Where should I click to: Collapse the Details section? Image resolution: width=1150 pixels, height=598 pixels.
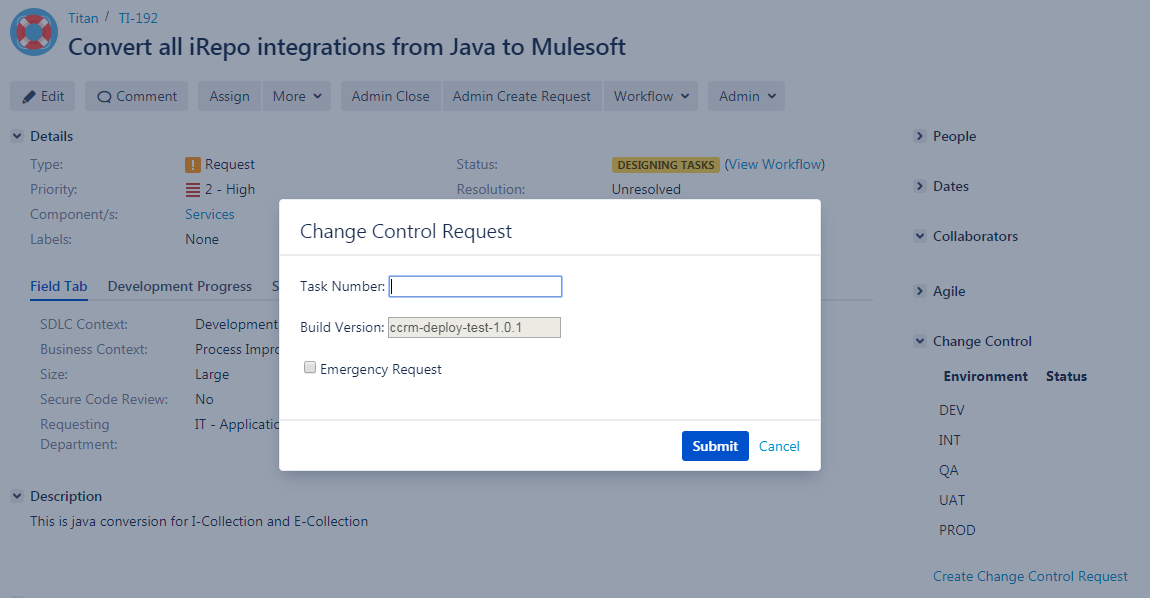18,136
